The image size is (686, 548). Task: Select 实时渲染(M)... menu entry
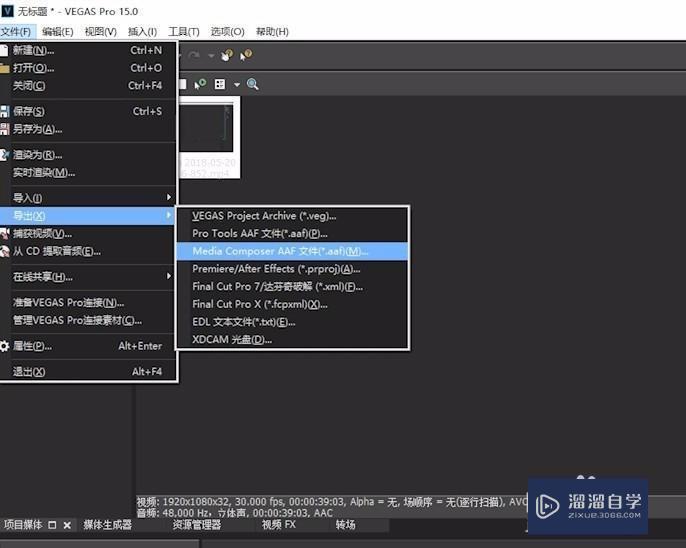point(88,173)
